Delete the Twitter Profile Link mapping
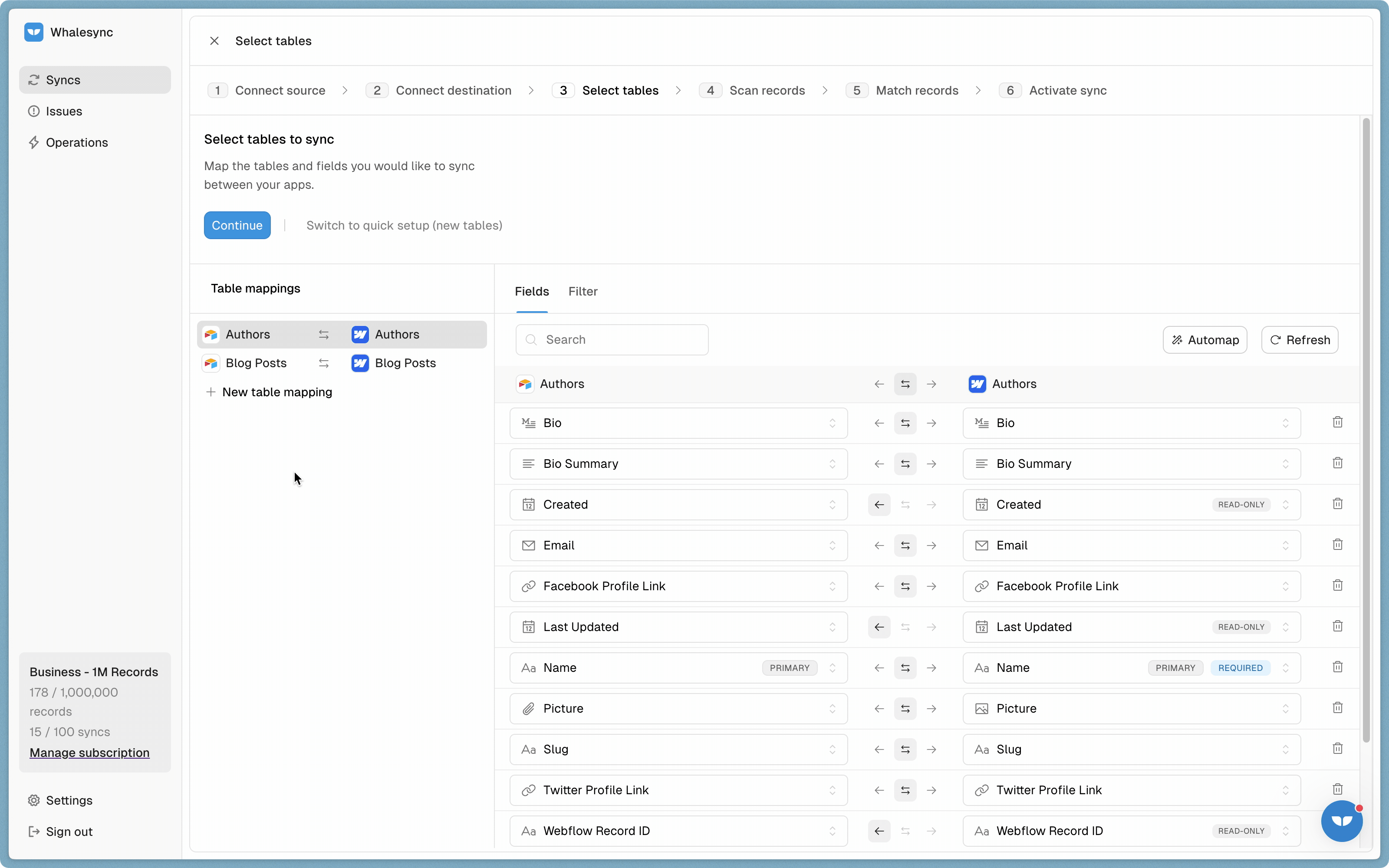The image size is (1389, 868). [x=1337, y=789]
